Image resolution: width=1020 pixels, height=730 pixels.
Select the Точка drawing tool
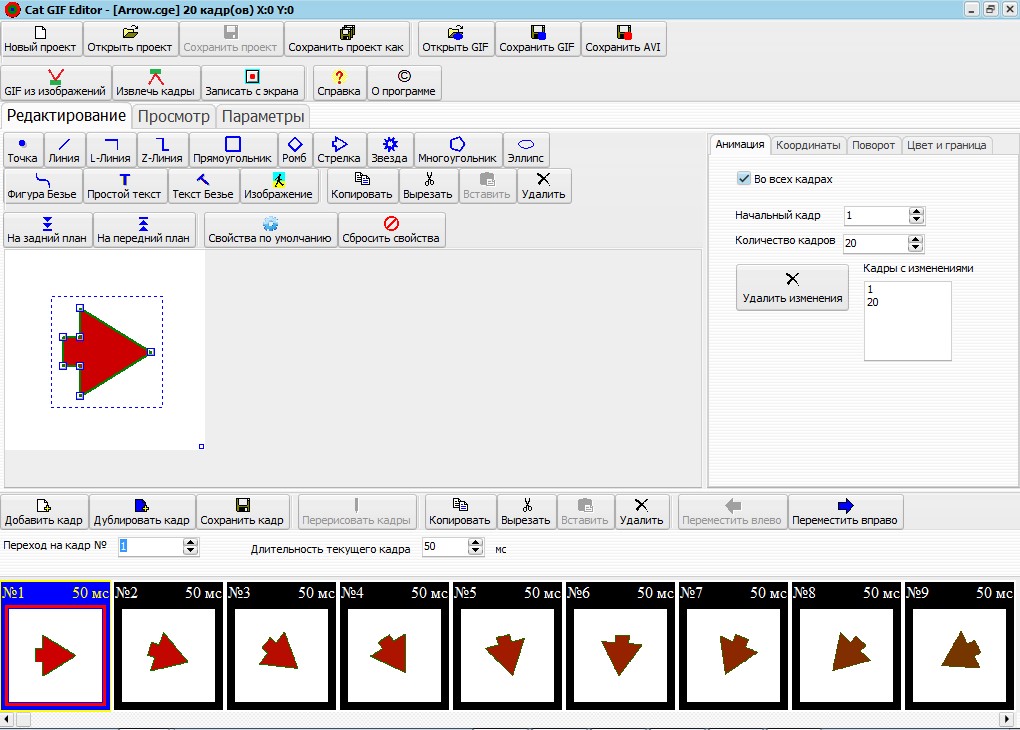(x=23, y=150)
